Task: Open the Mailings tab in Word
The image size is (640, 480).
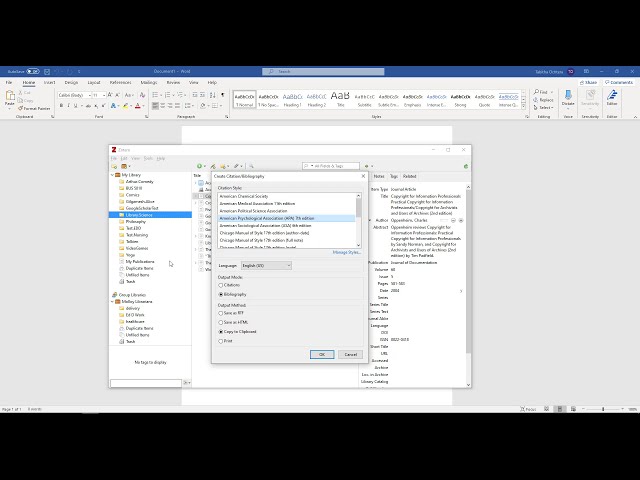Action: coord(149,82)
